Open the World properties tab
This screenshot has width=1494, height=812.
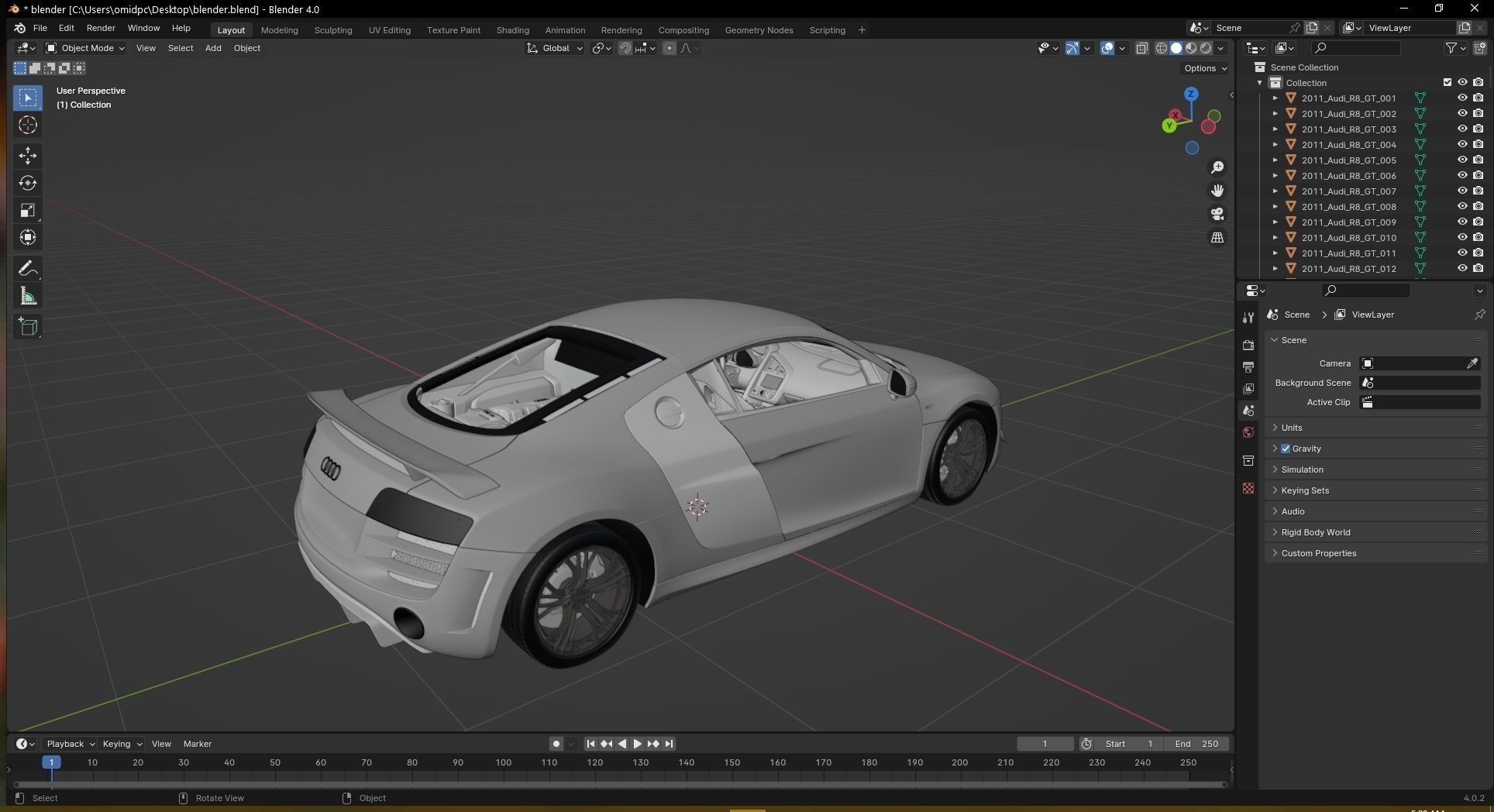click(x=1248, y=432)
